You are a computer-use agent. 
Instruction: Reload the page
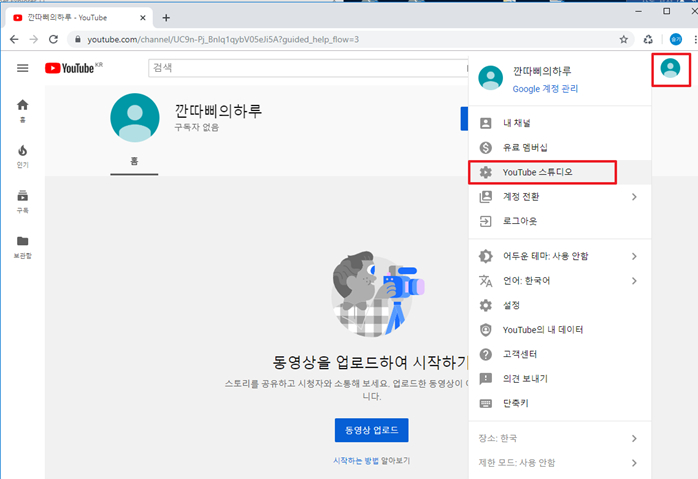point(53,40)
